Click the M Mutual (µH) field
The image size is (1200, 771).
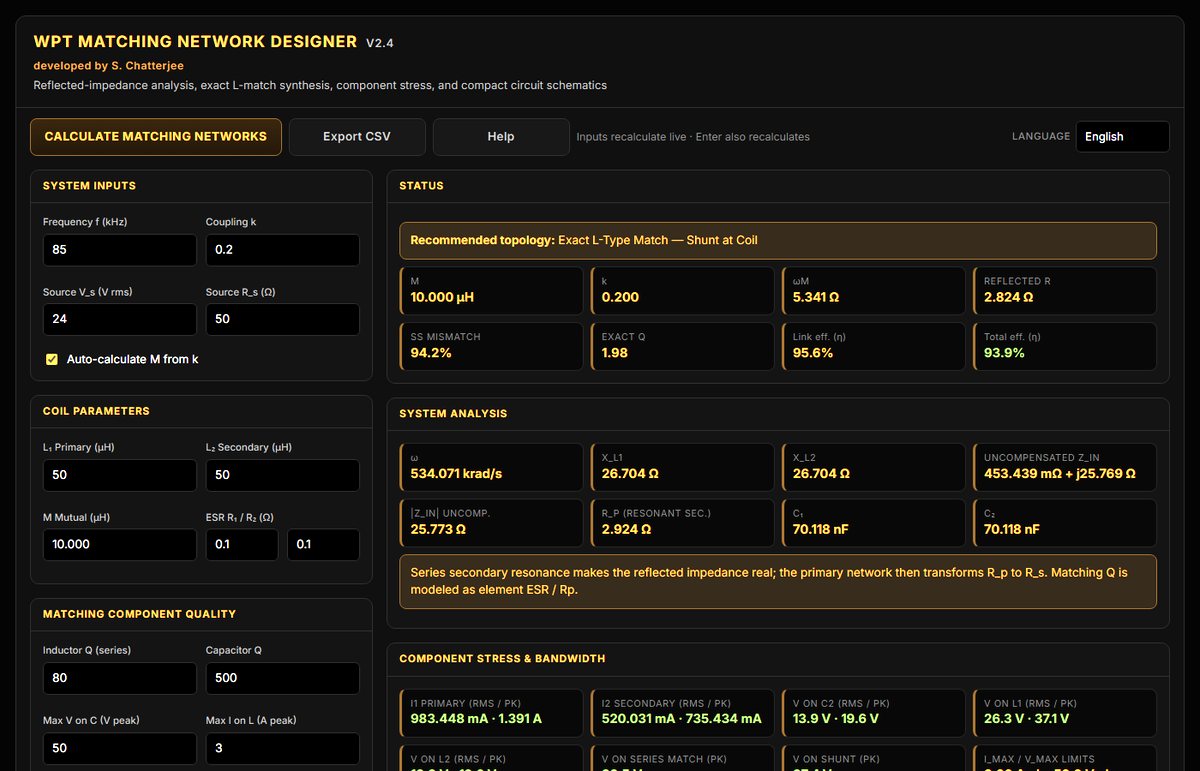[x=120, y=545]
